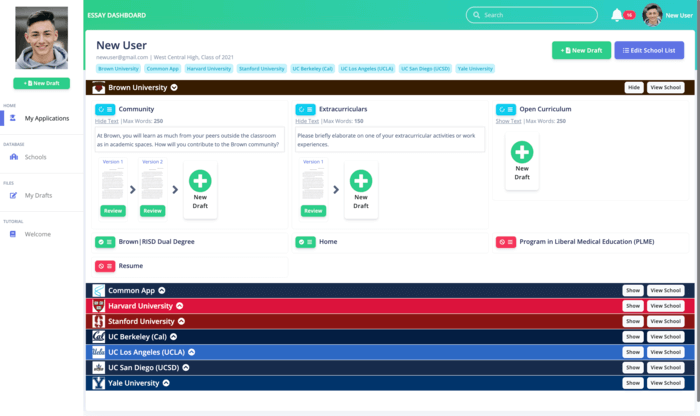Select Brown University school tag

click(x=118, y=69)
